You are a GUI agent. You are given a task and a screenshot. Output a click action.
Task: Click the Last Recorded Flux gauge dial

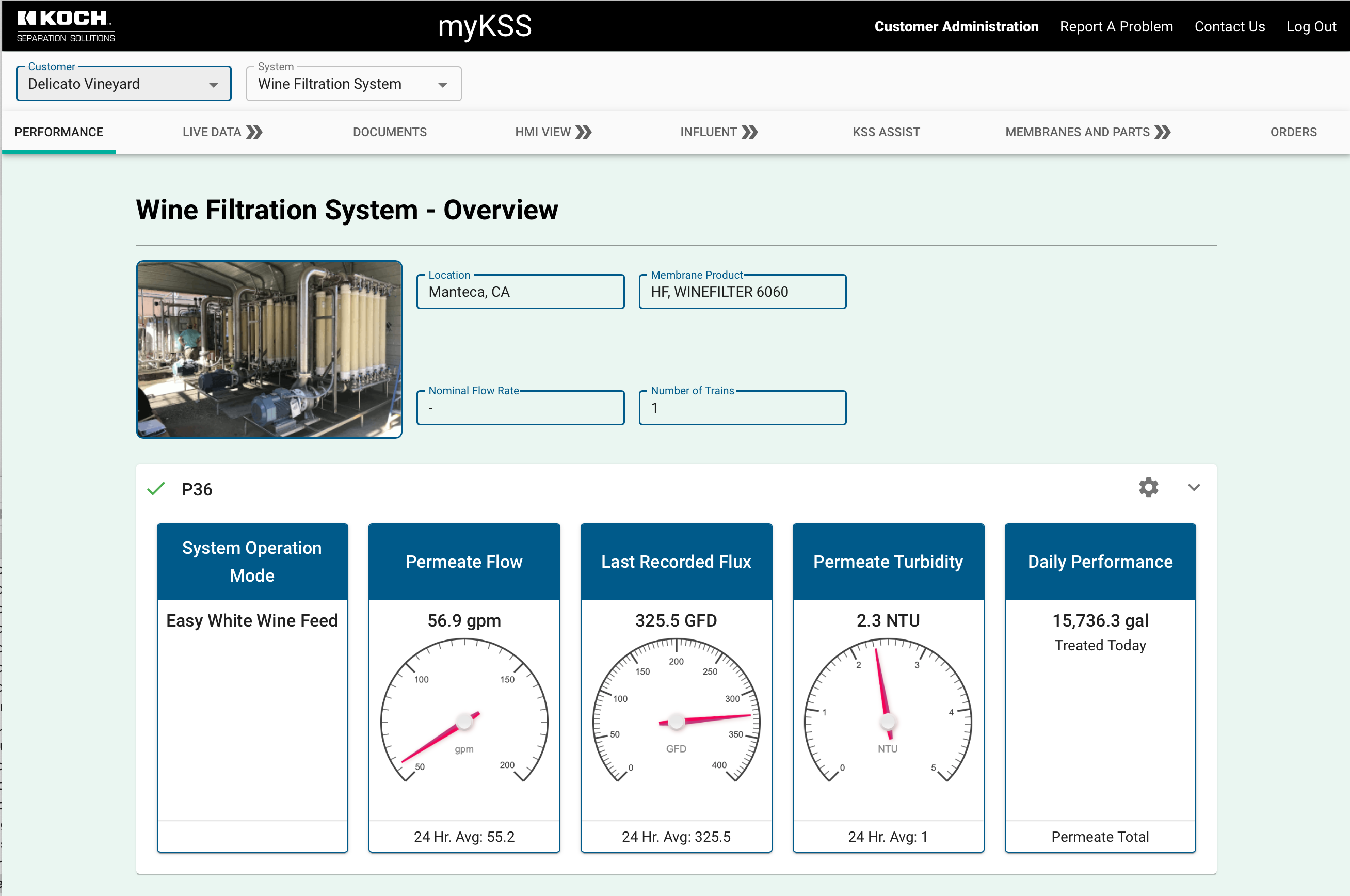676,711
